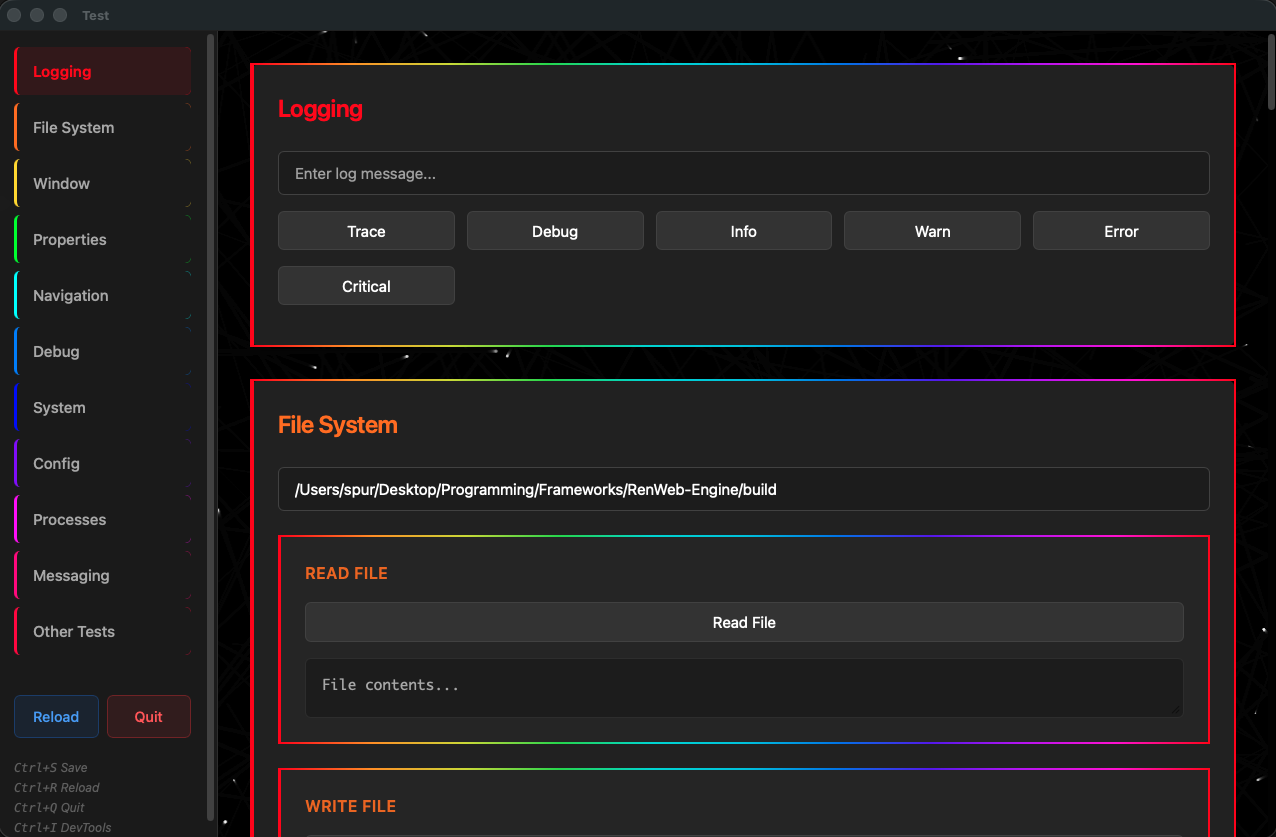Viewport: 1276px width, 837px height.
Task: Send an Info log message
Action: coord(743,231)
